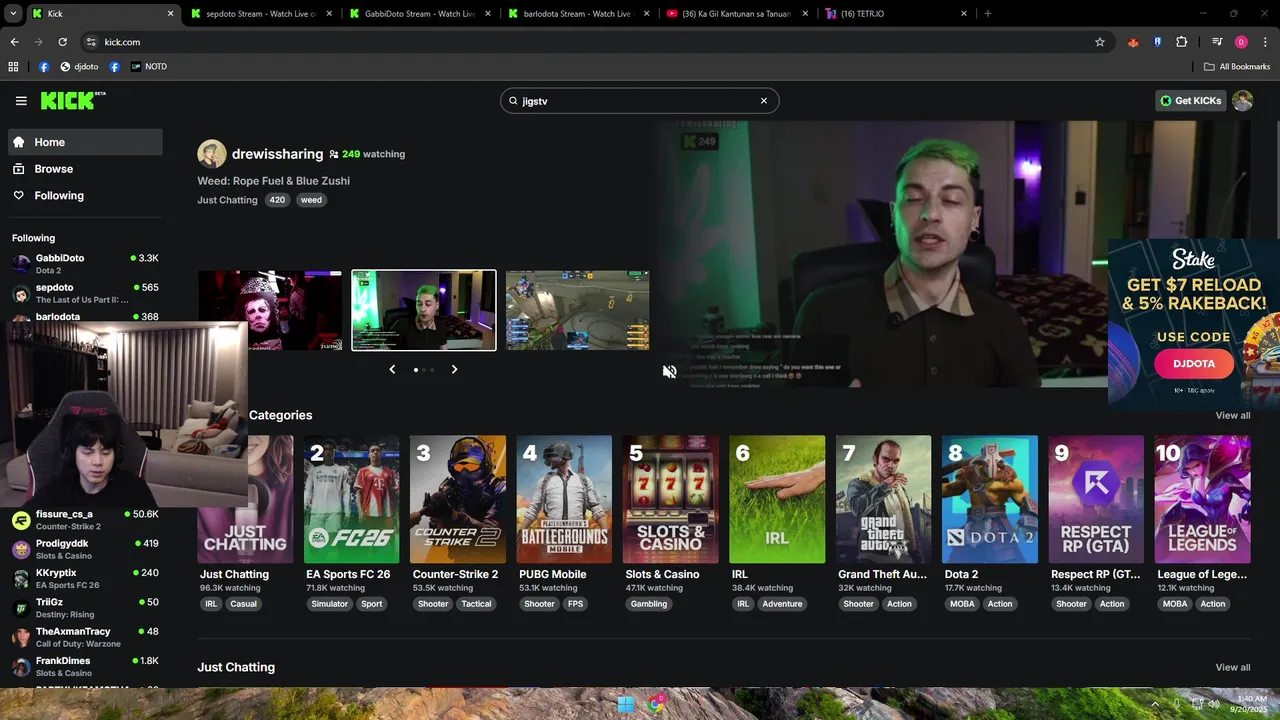Reload the page
This screenshot has width=1280, height=720.
pyautogui.click(x=62, y=42)
